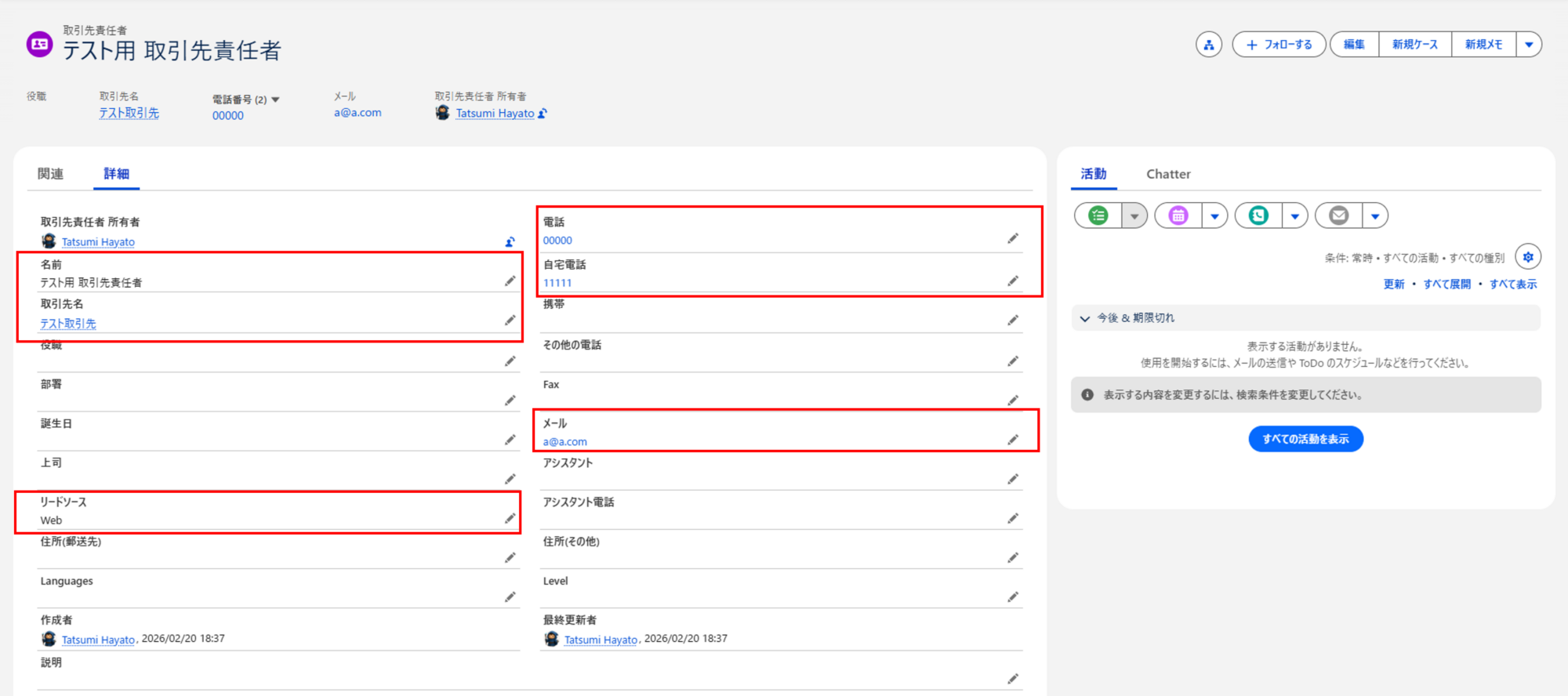
Task: Open the テスト取引先 account link in details
Action: [x=68, y=323]
